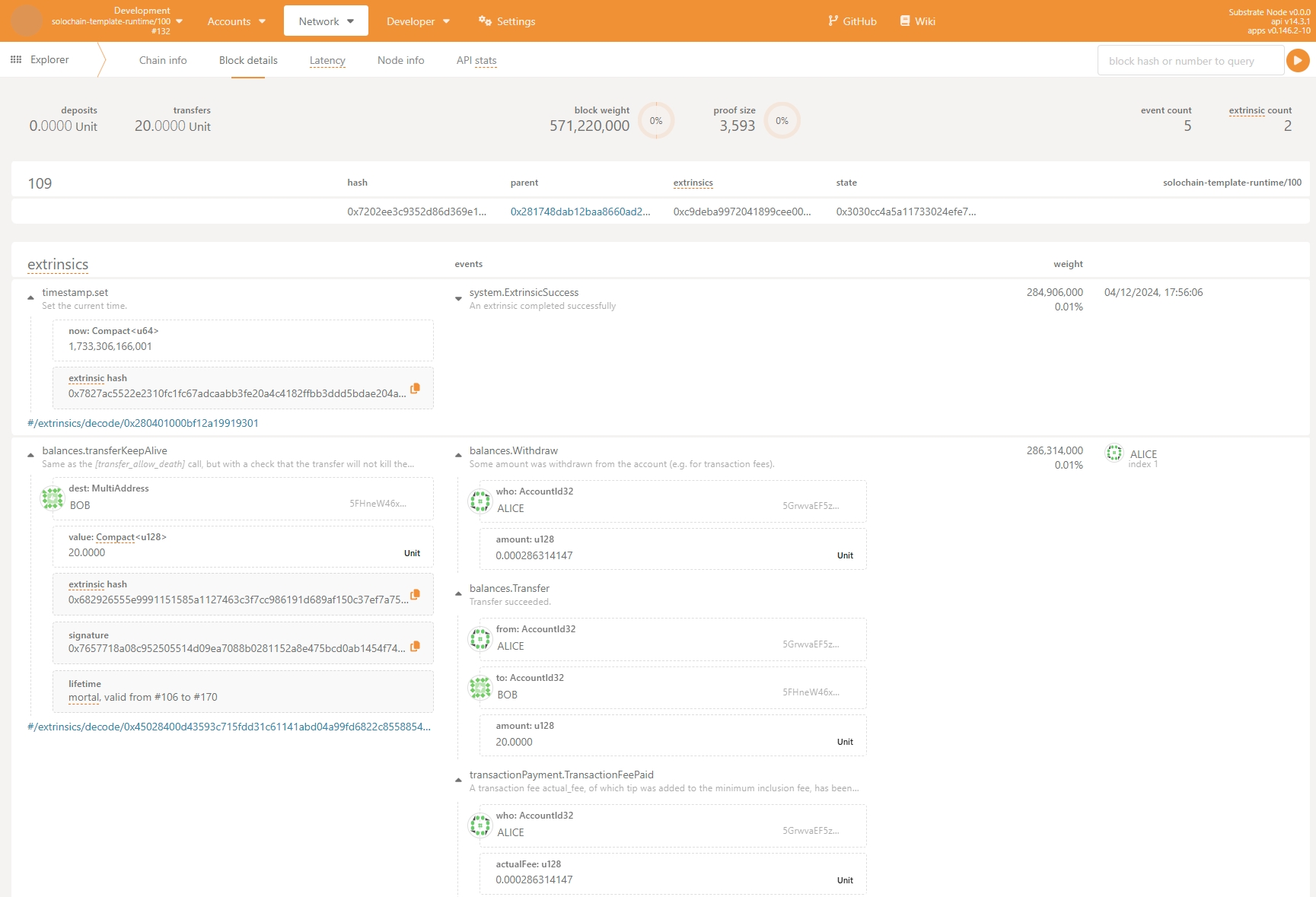
Task: Click the block weight value 571,220,000
Action: [x=589, y=126]
